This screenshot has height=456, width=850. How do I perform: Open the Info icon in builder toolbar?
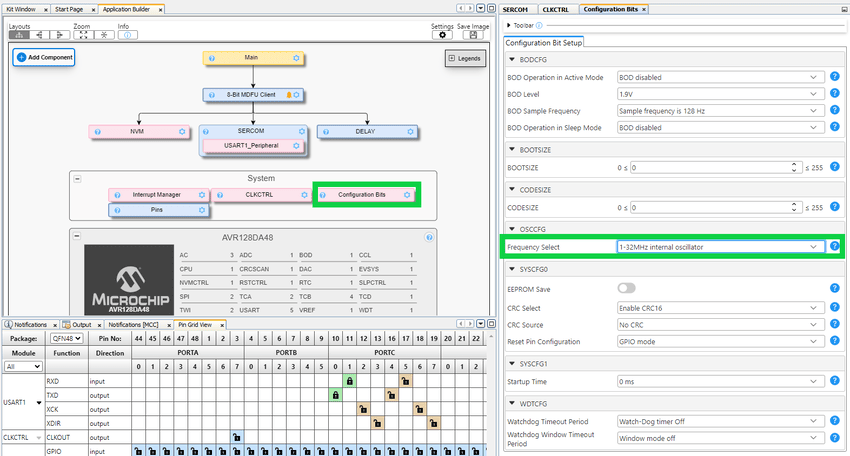pos(128,35)
